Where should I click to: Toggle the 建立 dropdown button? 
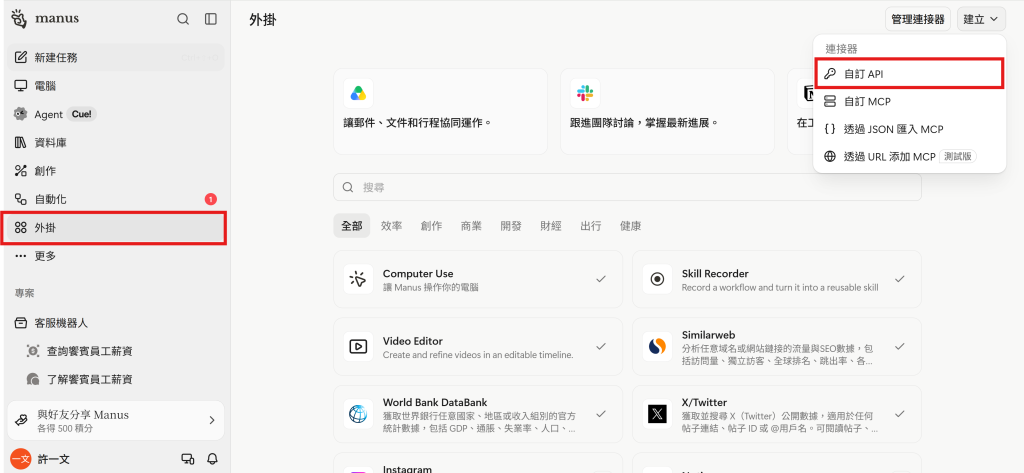[982, 20]
